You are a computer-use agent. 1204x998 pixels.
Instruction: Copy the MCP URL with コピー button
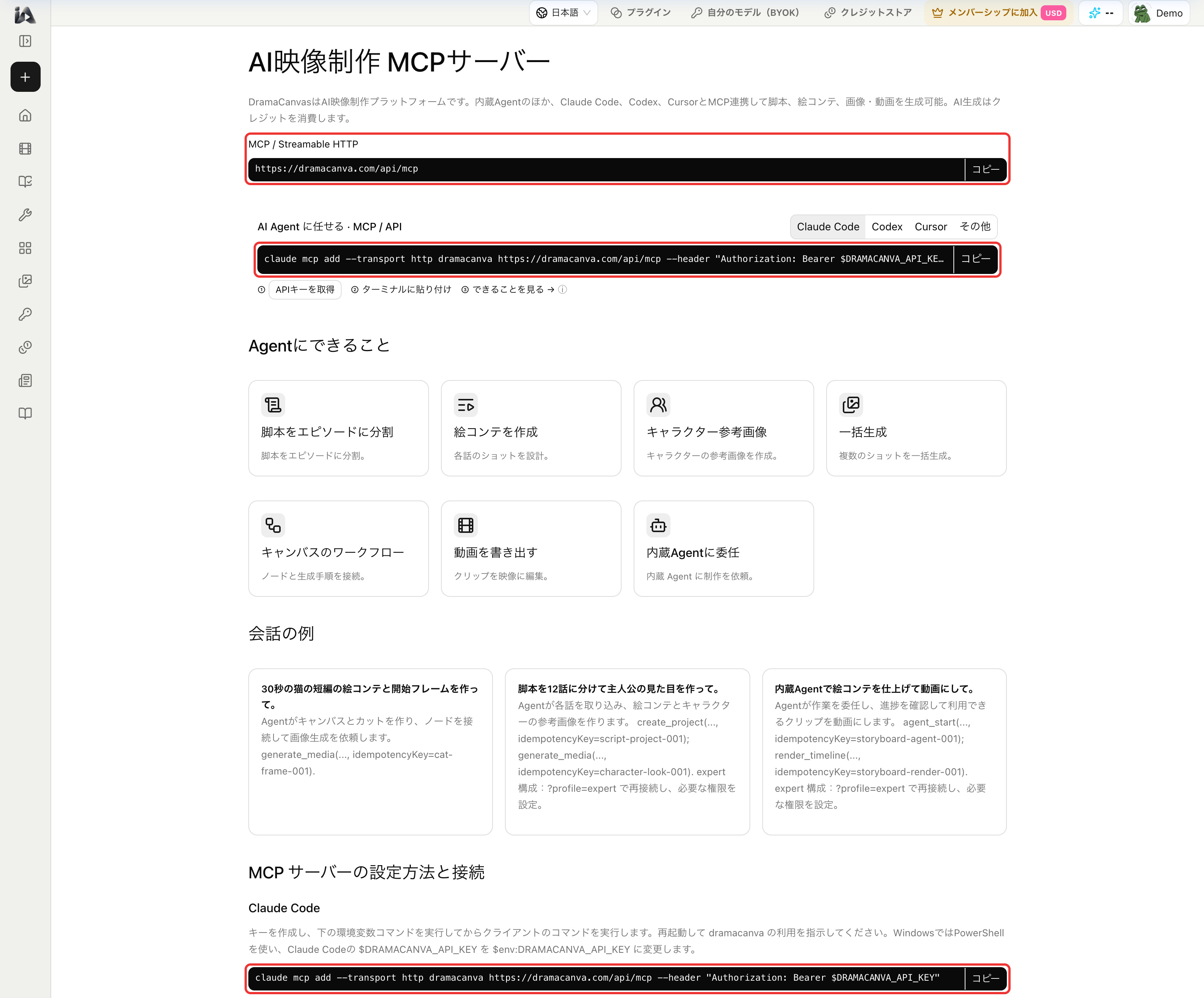point(985,169)
